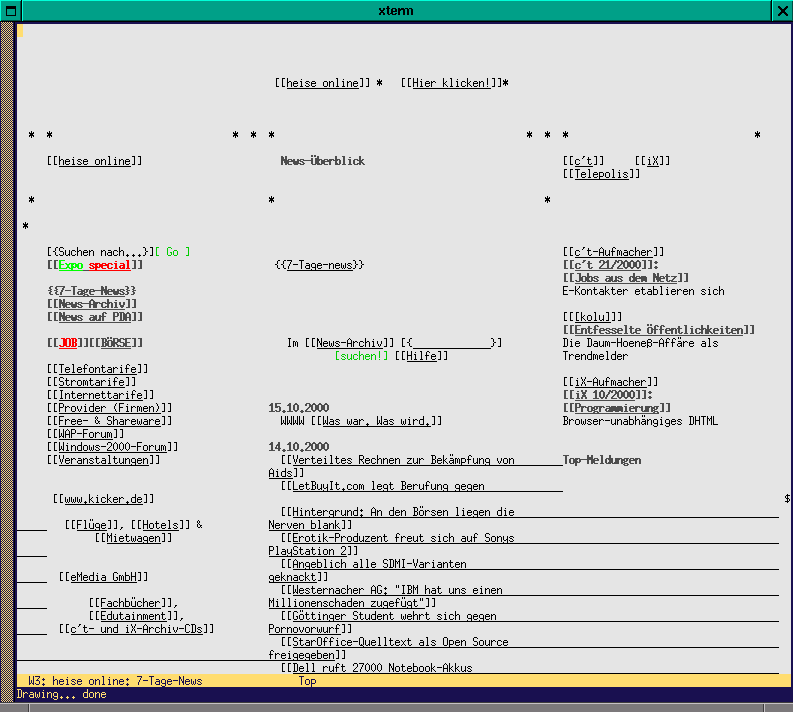This screenshot has height=712, width=793.
Task: Open 'Was war. Was wird.' article
Action: pos(376,421)
